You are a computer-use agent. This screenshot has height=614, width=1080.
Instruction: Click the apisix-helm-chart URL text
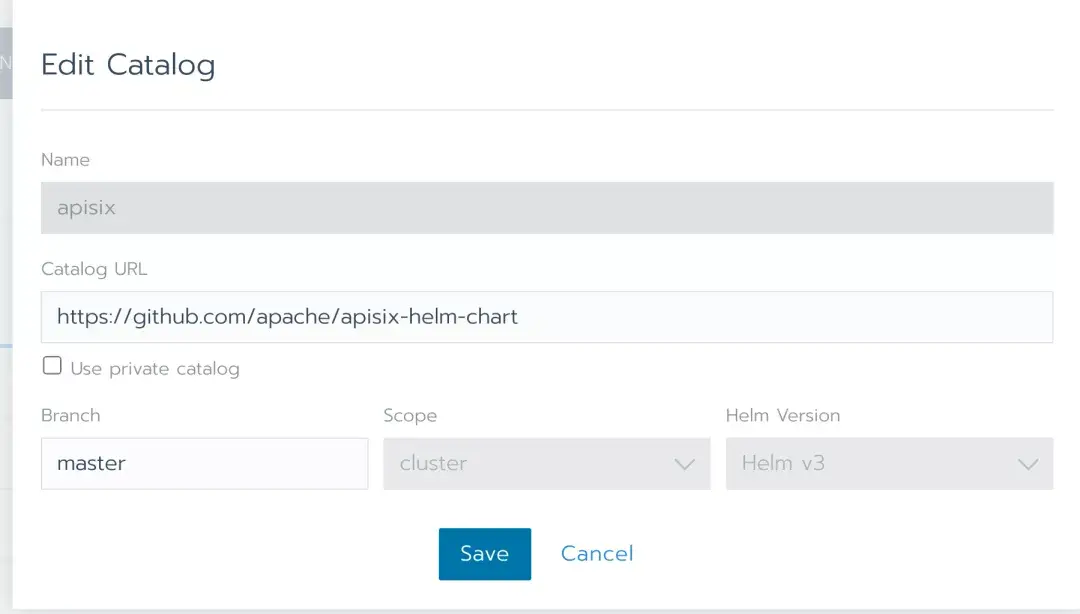tap(288, 316)
